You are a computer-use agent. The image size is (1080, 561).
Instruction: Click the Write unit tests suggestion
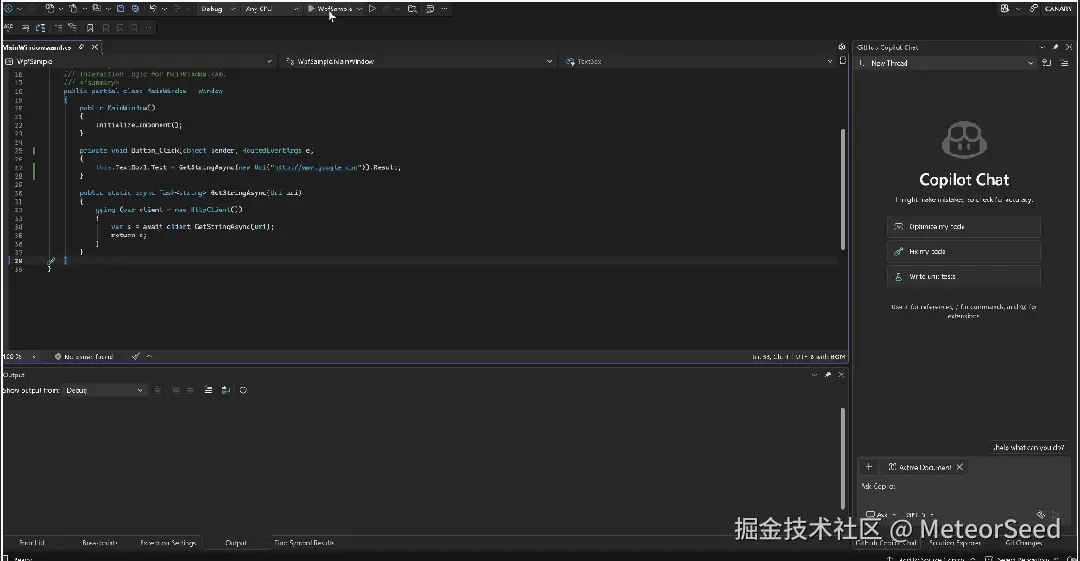[964, 276]
